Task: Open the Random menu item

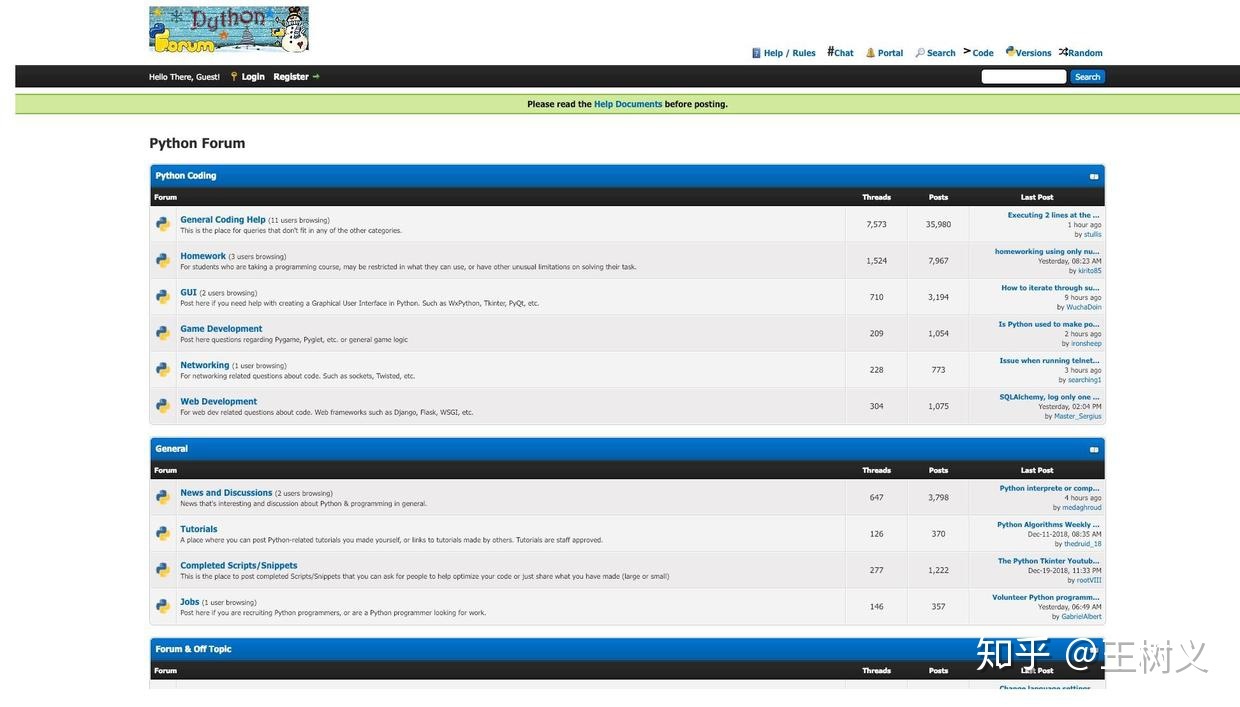Action: (x=1081, y=52)
